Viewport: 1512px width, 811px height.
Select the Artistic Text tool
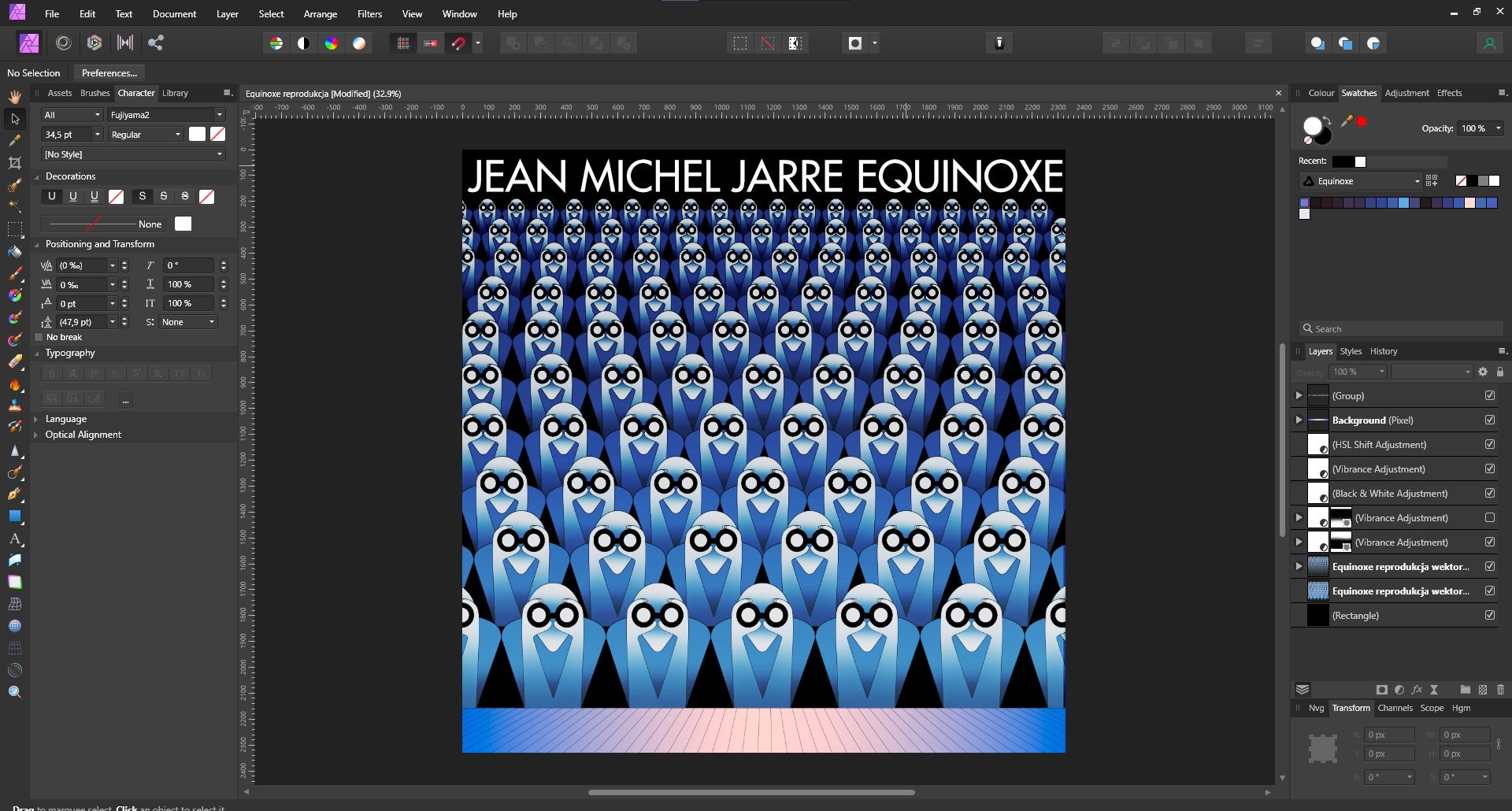click(14, 539)
